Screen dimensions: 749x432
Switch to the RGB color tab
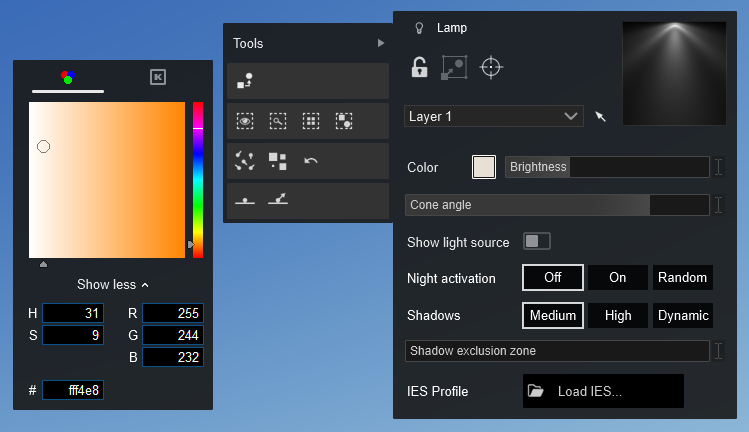point(68,77)
